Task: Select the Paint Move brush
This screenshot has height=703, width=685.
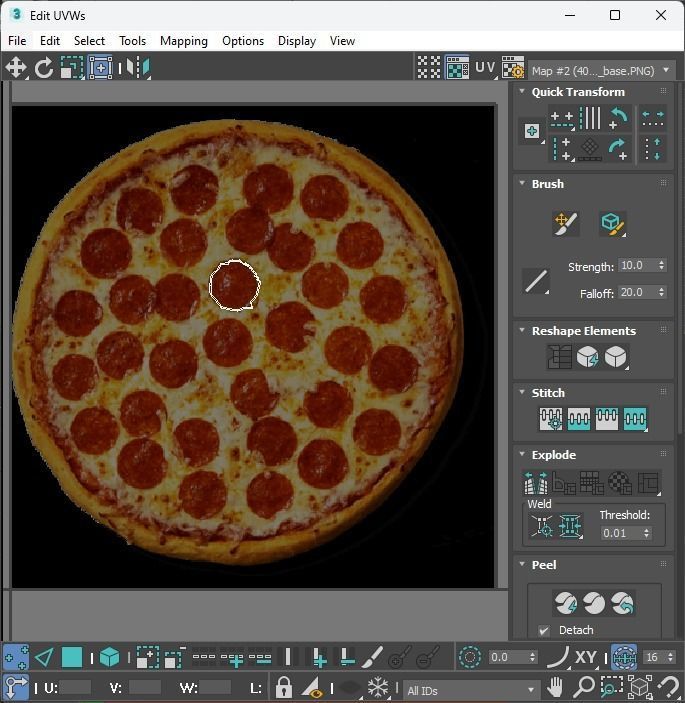Action: pos(566,224)
